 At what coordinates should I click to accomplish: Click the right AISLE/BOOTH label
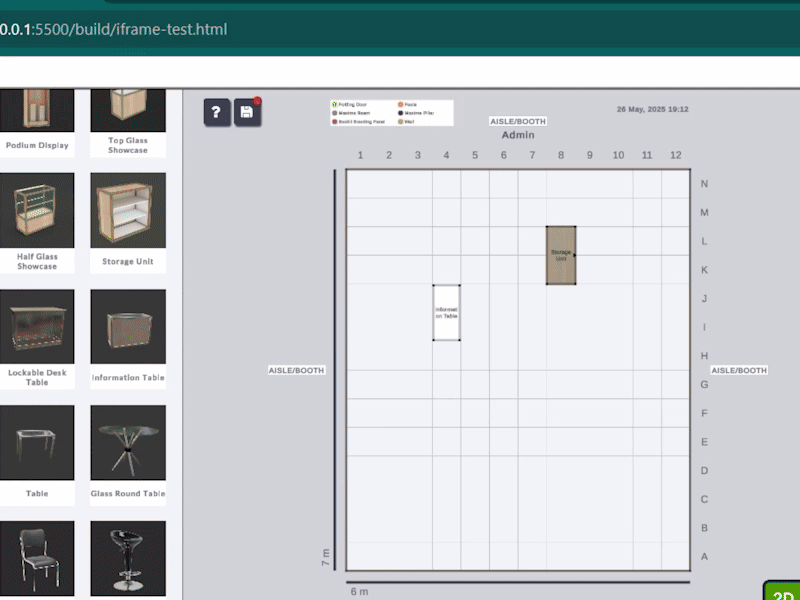738,370
